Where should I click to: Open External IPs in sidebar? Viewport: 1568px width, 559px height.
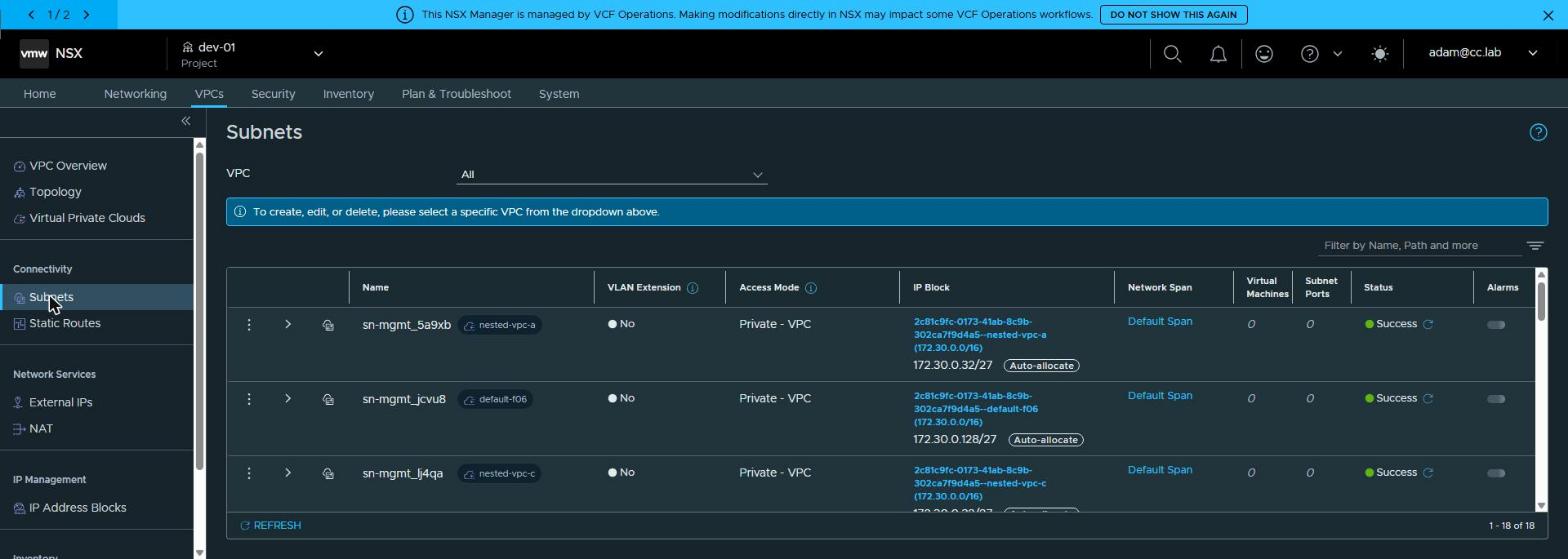tap(61, 402)
